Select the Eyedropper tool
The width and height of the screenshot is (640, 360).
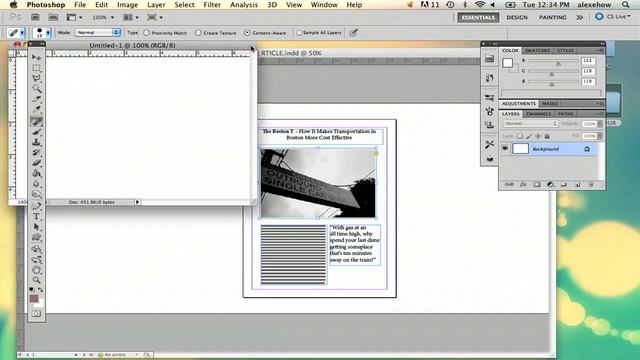[x=36, y=109]
